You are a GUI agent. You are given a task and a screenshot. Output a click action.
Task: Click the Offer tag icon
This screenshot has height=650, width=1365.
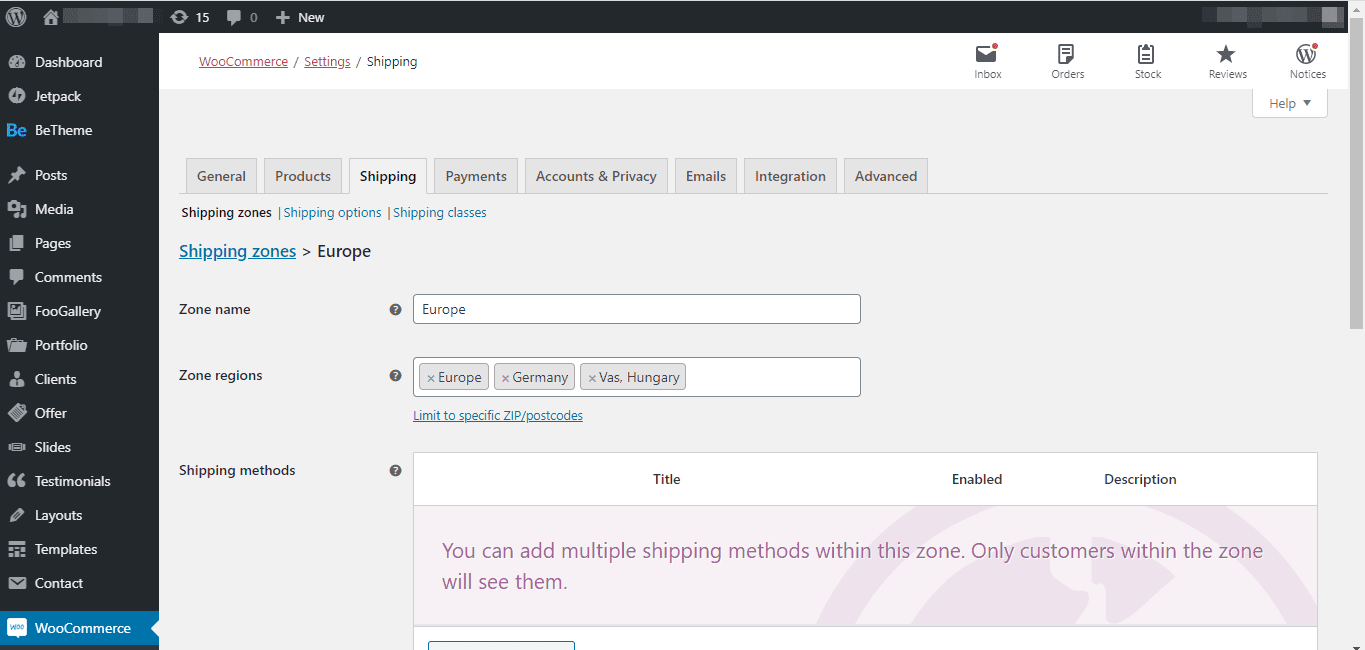click(17, 413)
